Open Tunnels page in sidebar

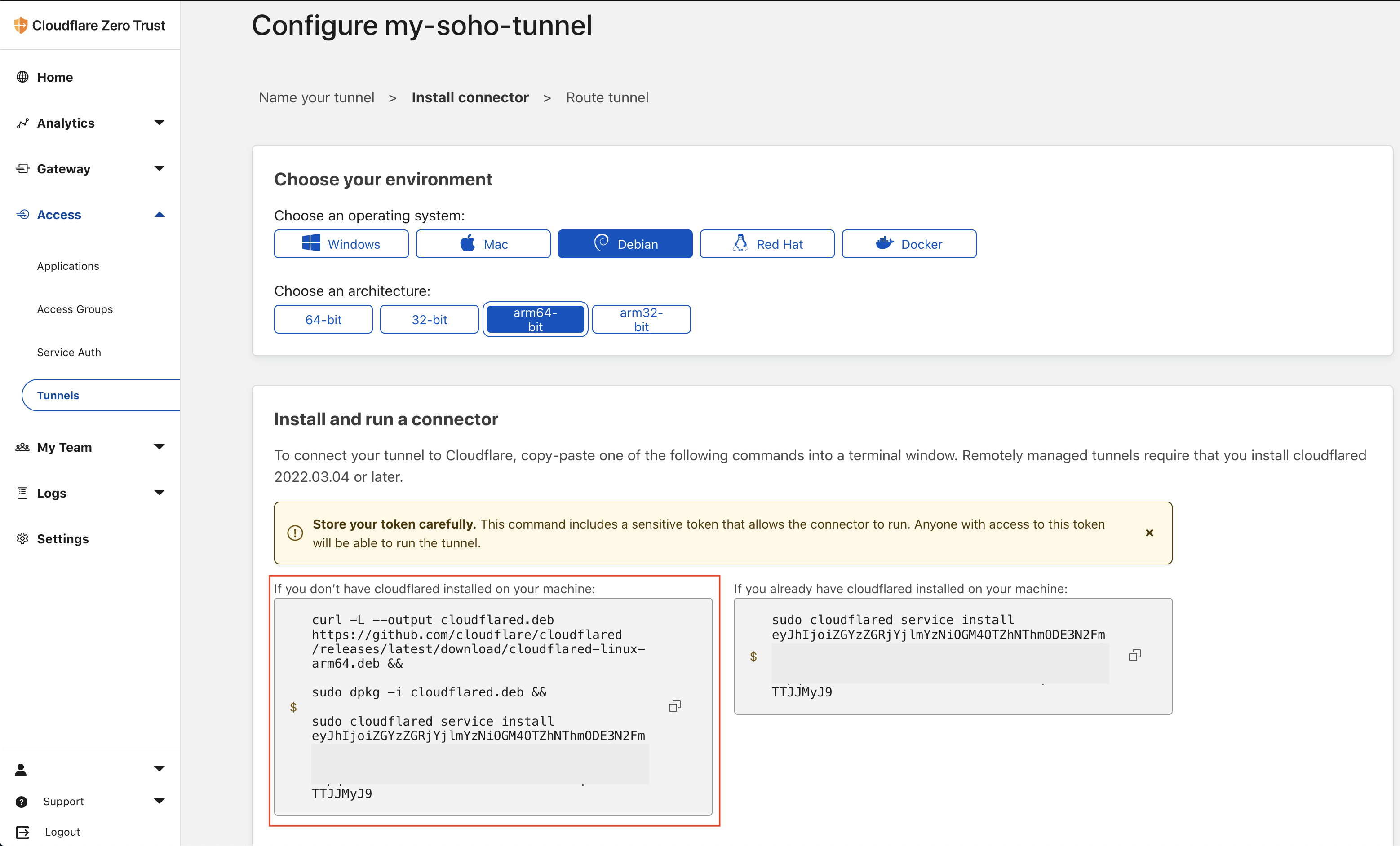(101, 395)
